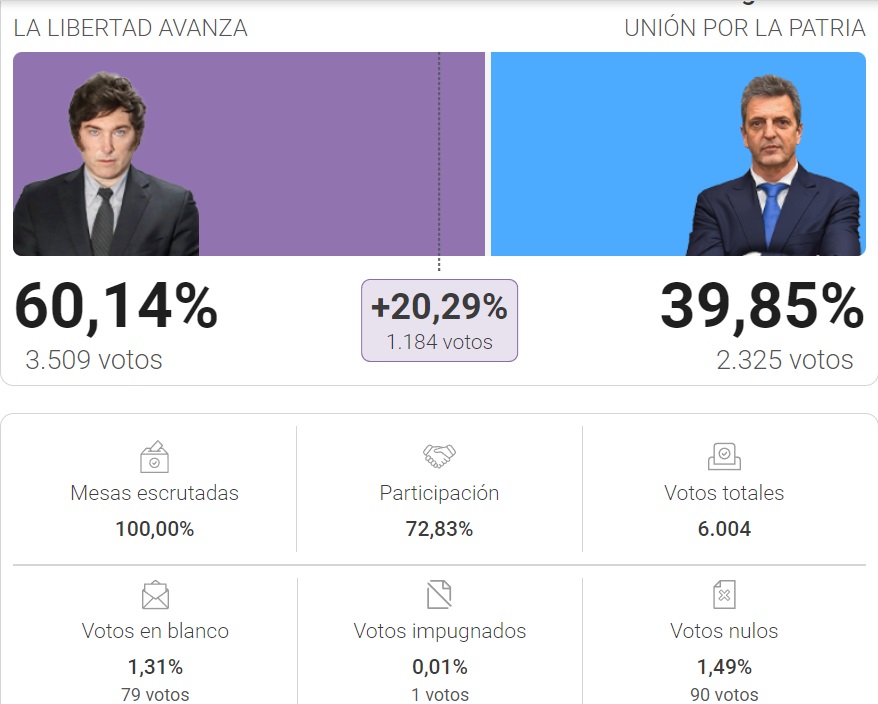Click the X document icon above Votos nulos
Viewport: 878px width, 704px height.
tap(724, 594)
